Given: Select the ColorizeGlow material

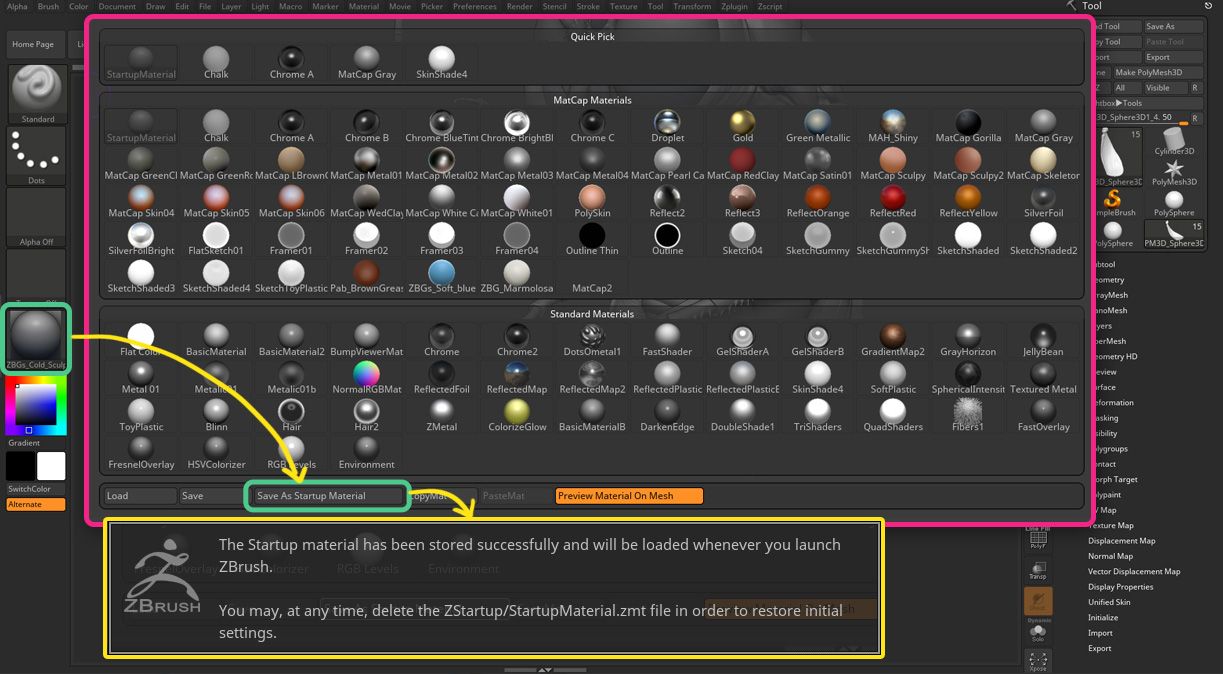Looking at the screenshot, I should pos(517,415).
